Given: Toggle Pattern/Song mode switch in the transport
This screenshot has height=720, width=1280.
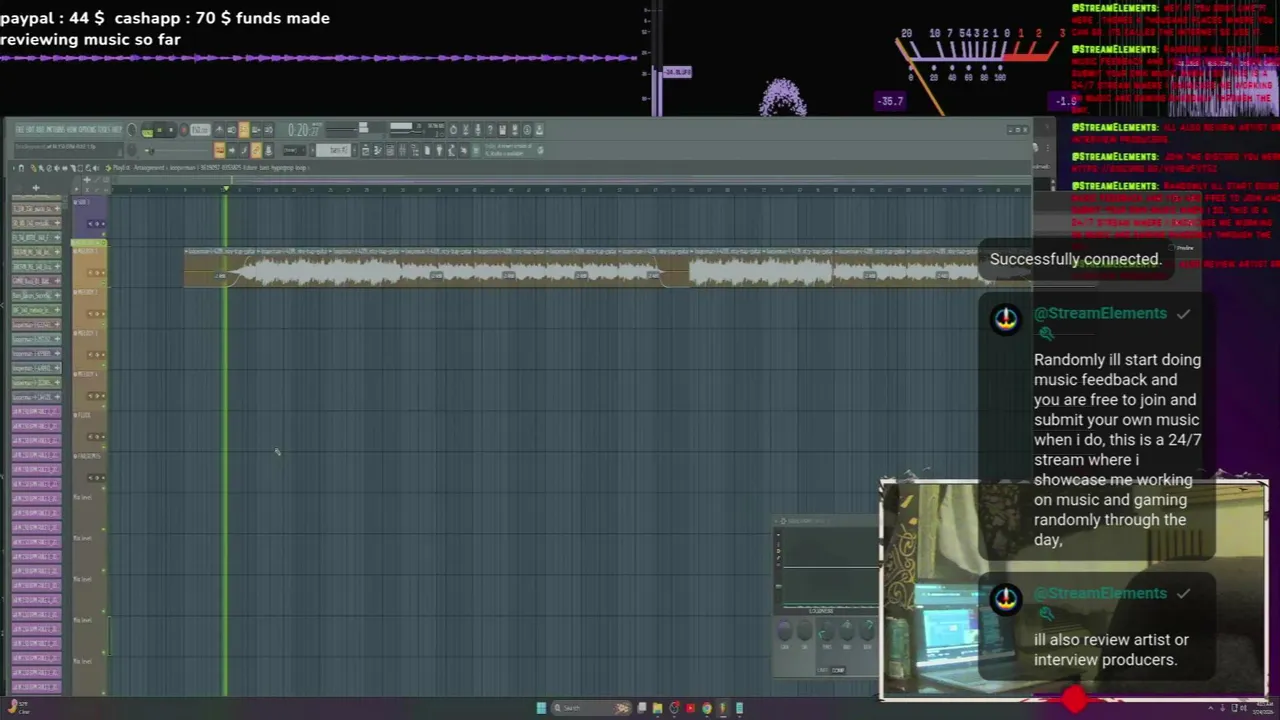Looking at the screenshot, I should [x=148, y=129].
